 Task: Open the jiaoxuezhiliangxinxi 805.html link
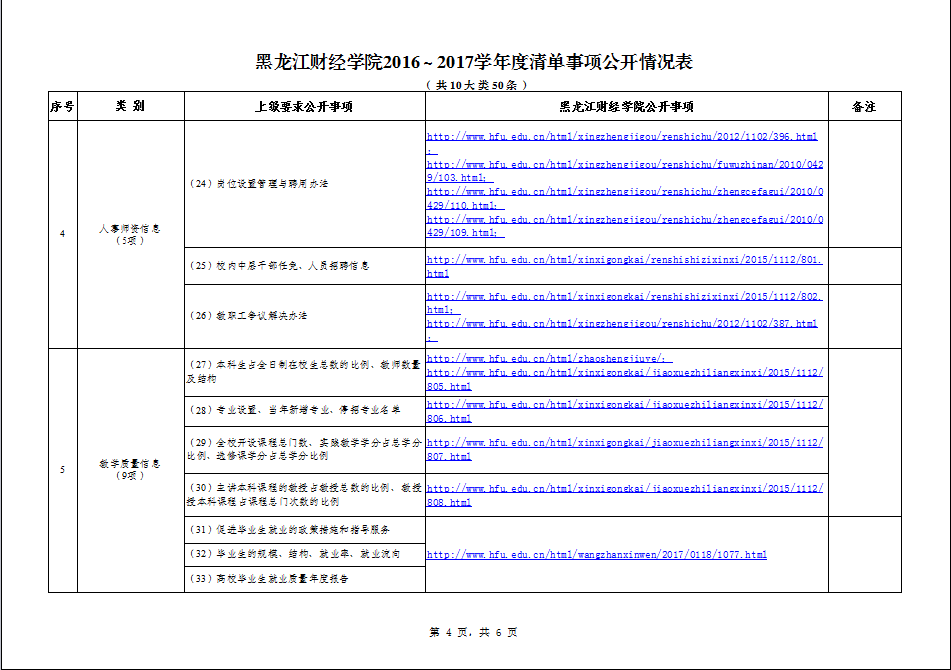[624, 373]
